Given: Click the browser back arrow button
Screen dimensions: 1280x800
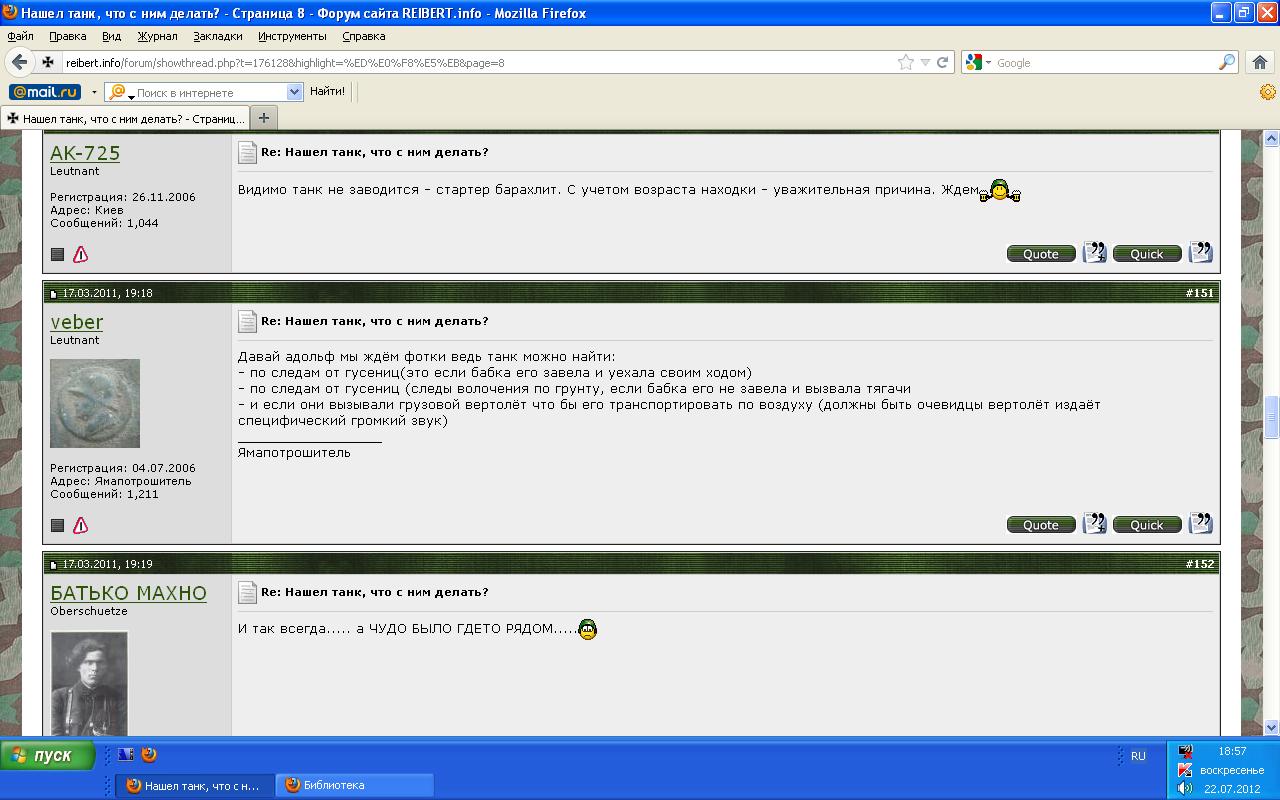Looking at the screenshot, I should click(19, 62).
